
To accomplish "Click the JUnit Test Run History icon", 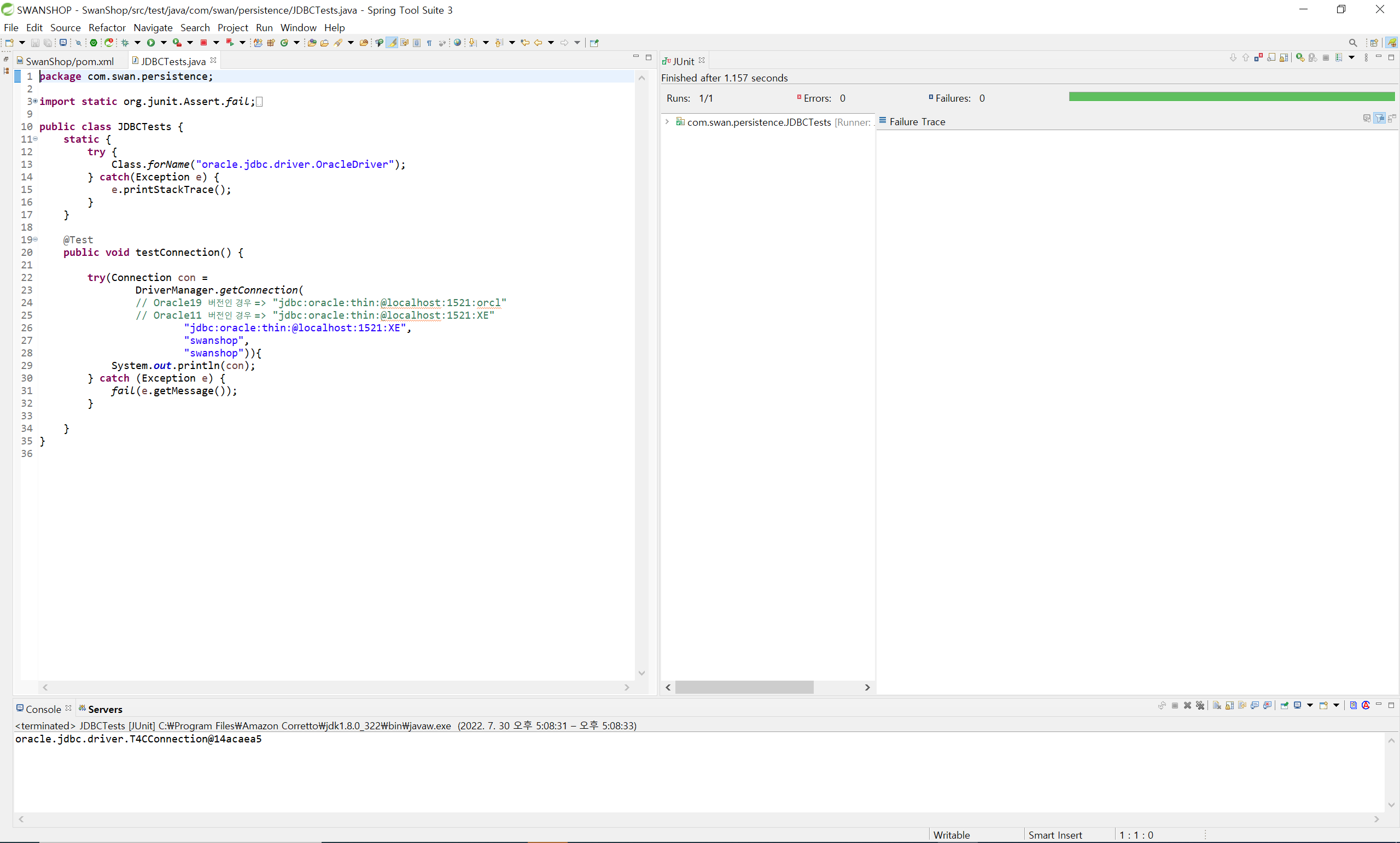I will coord(1339,58).
